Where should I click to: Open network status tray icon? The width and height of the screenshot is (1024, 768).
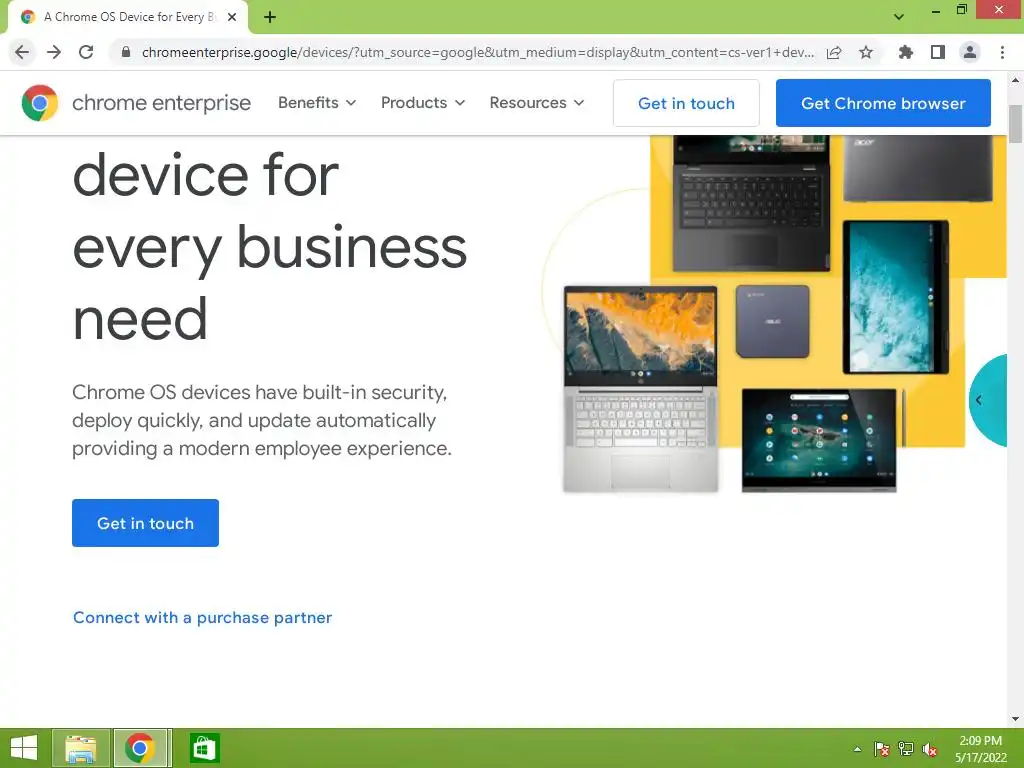pyautogui.click(x=906, y=749)
